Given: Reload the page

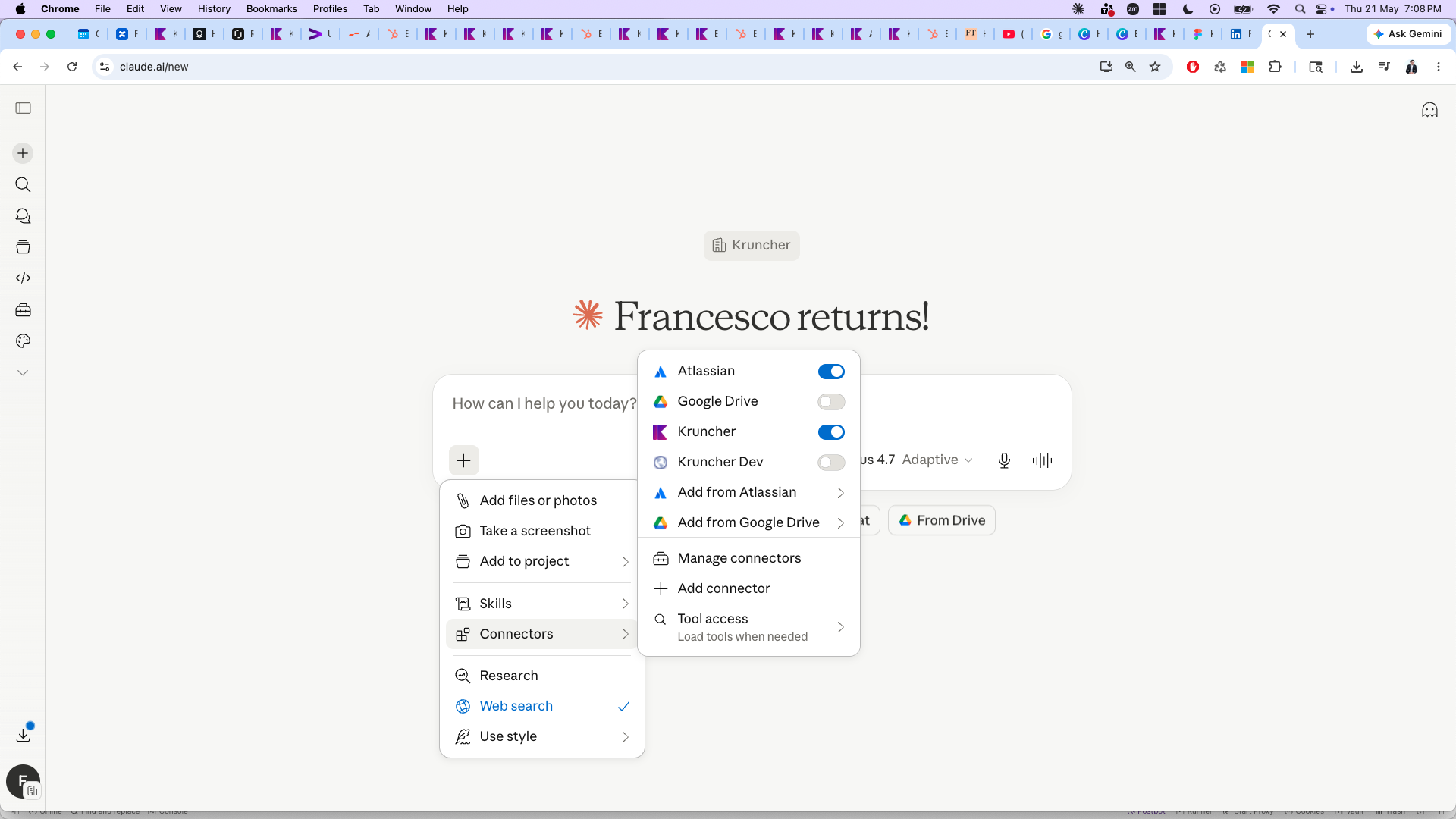Looking at the screenshot, I should pos(72,67).
